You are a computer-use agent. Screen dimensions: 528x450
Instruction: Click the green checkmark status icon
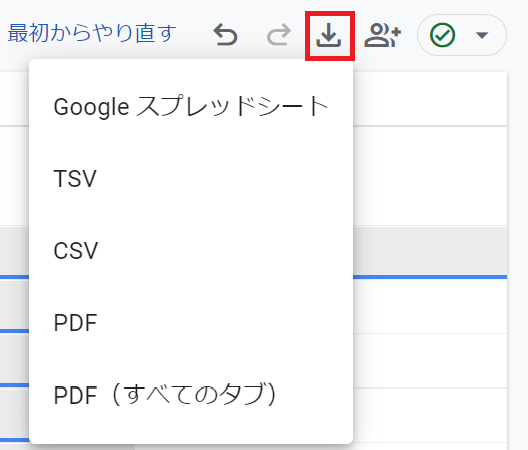click(x=442, y=35)
